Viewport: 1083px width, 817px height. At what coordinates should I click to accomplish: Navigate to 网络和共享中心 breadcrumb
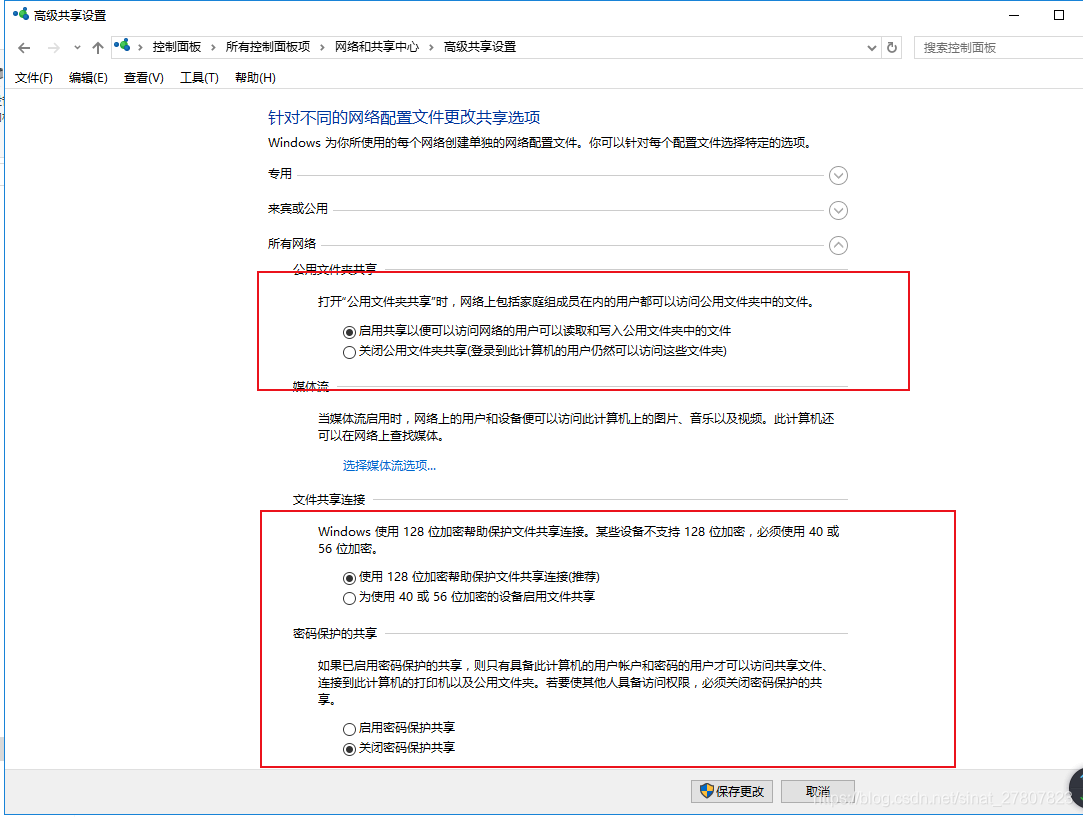(x=377, y=47)
